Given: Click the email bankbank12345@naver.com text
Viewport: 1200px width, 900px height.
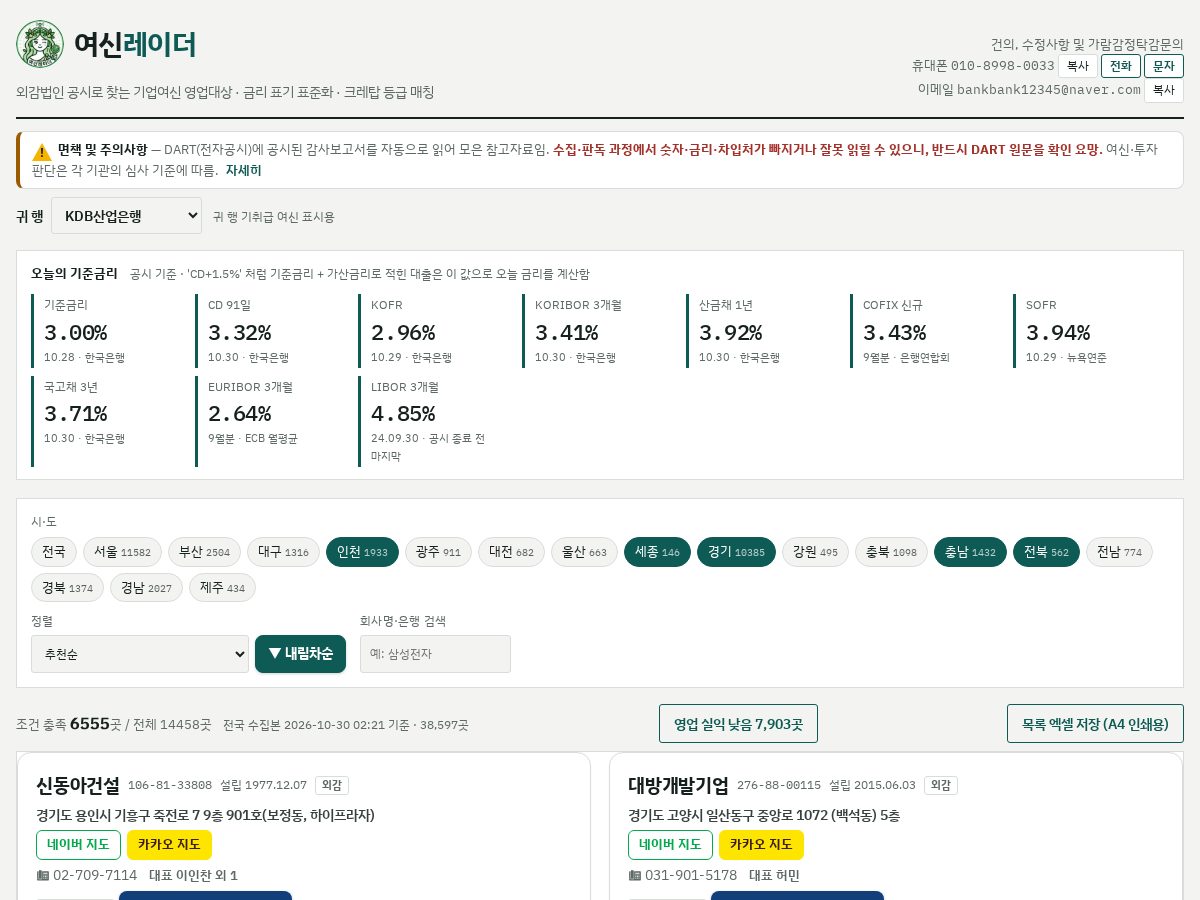Looking at the screenshot, I should (1049, 89).
